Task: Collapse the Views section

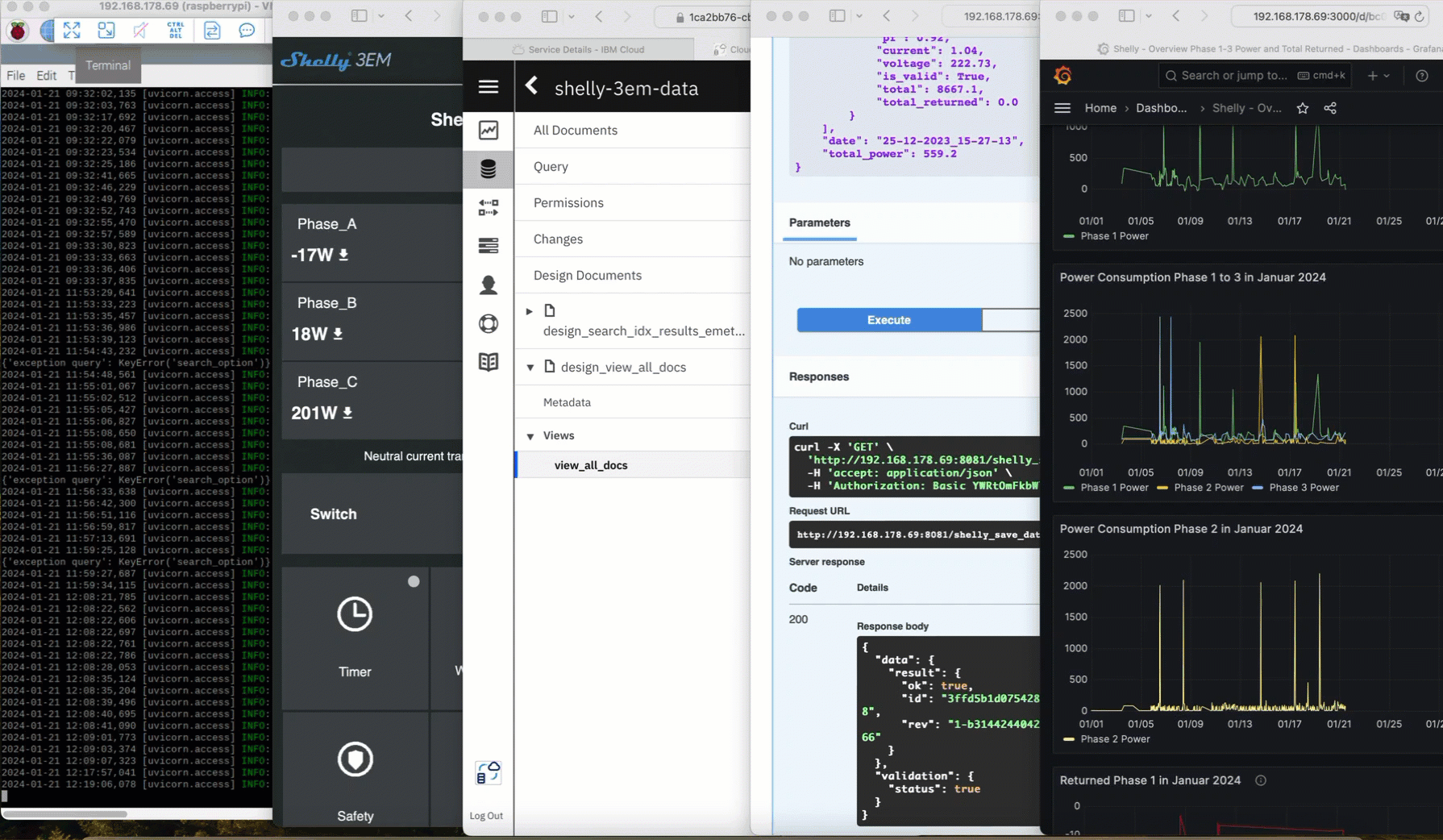Action: point(530,436)
